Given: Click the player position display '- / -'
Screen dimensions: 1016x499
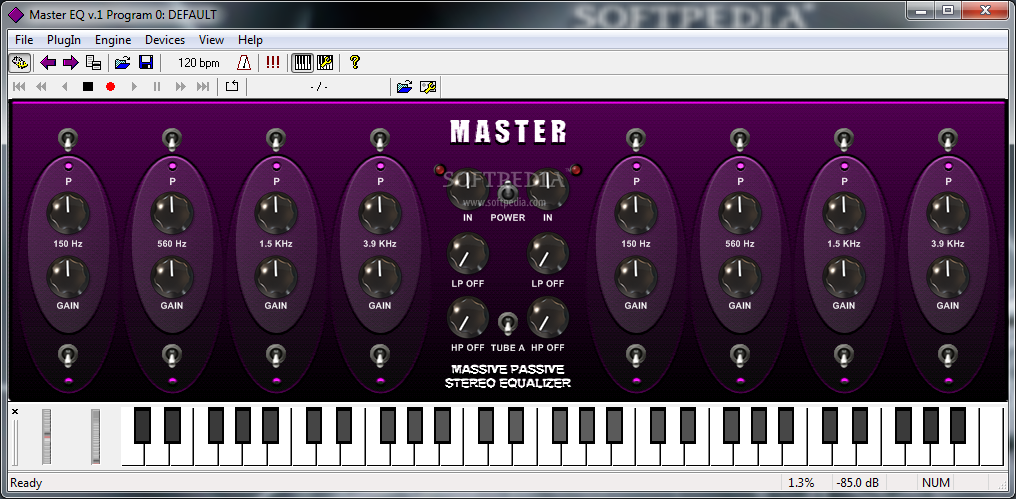Looking at the screenshot, I should click(x=319, y=86).
